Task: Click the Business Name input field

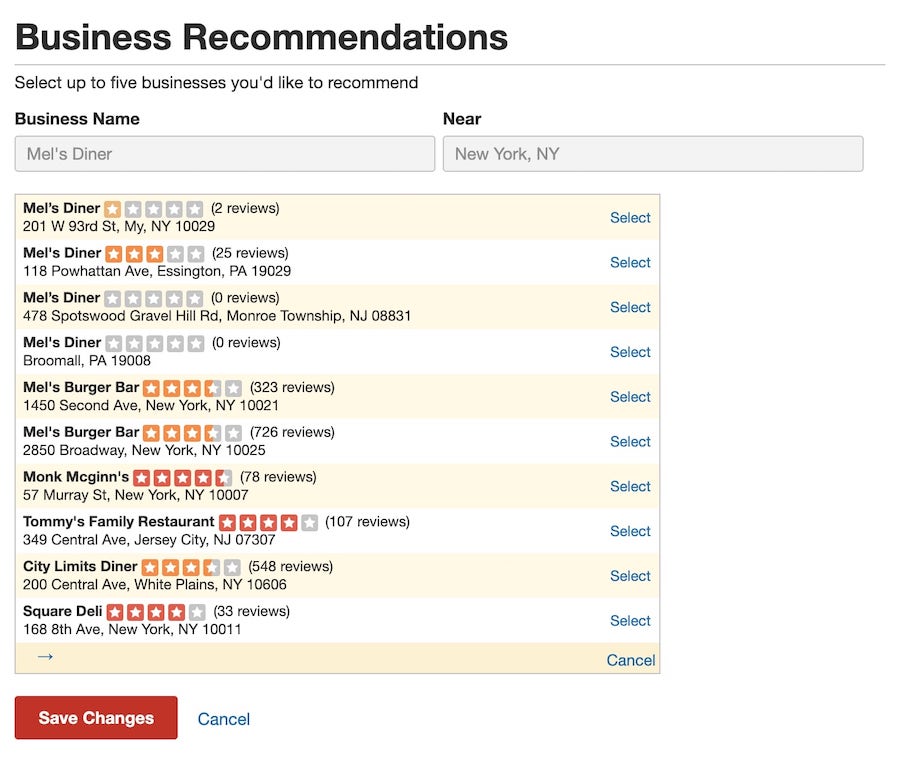Action: click(x=224, y=153)
